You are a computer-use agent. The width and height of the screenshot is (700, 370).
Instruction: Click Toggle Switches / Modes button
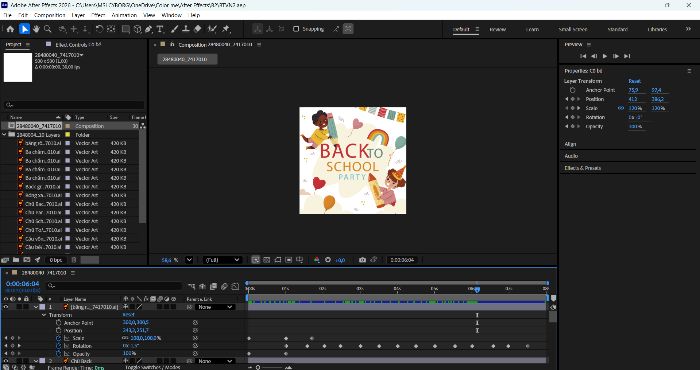pos(153,367)
